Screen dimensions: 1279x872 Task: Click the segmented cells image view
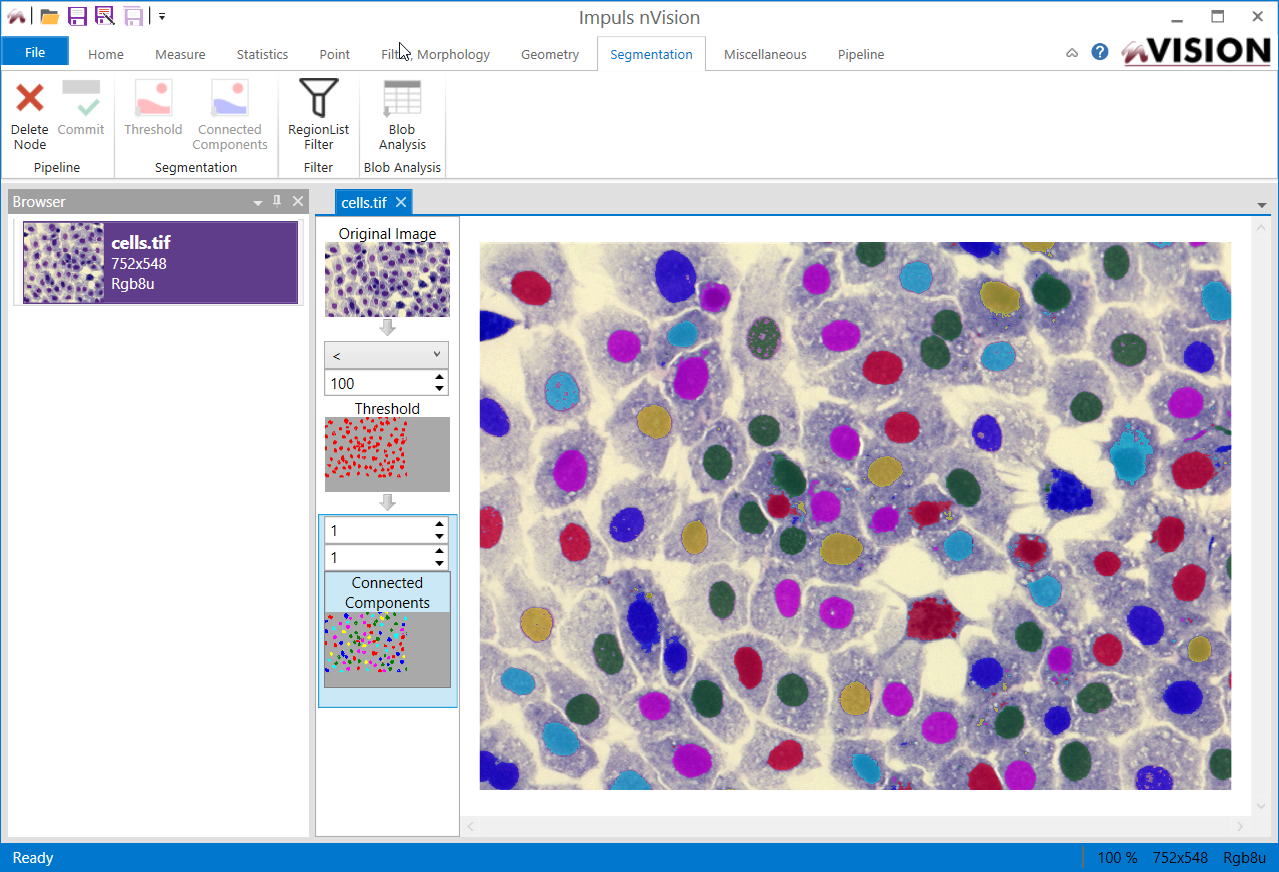point(855,516)
